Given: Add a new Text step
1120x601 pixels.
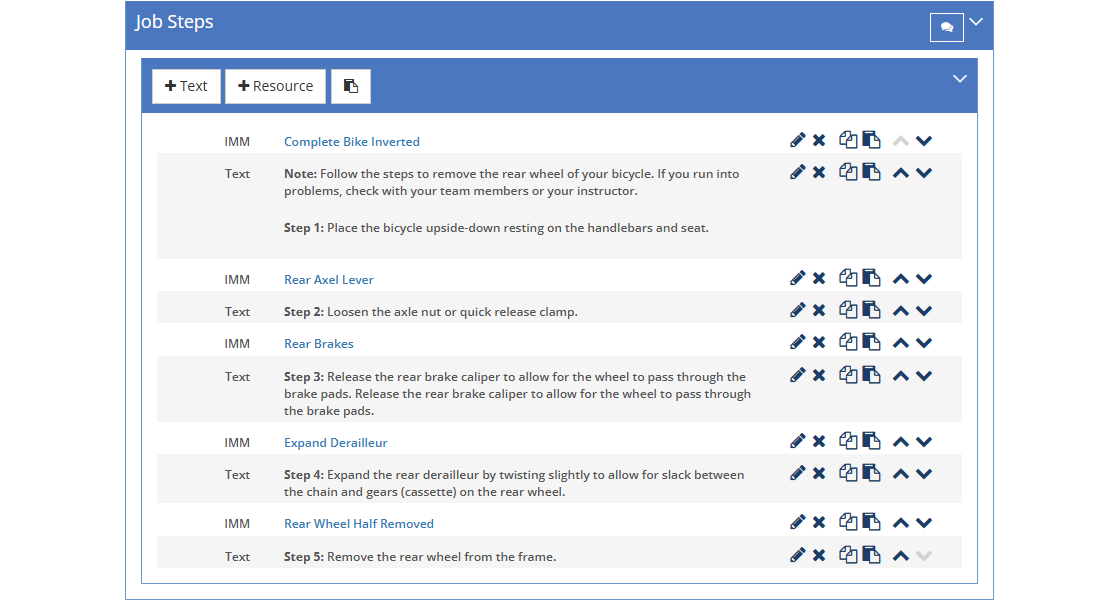Looking at the screenshot, I should coord(186,86).
